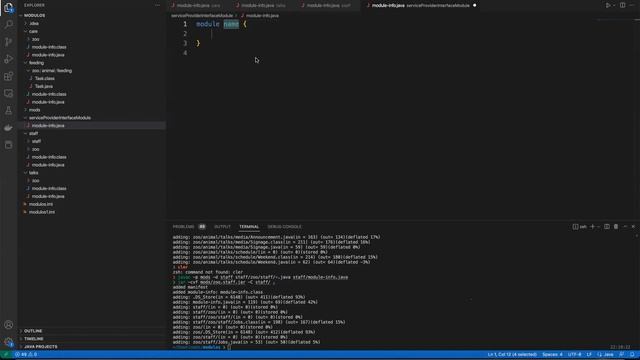The image size is (640, 360).
Task: Click the highlighted 'name' placeholder in editor
Action: pos(231,24)
